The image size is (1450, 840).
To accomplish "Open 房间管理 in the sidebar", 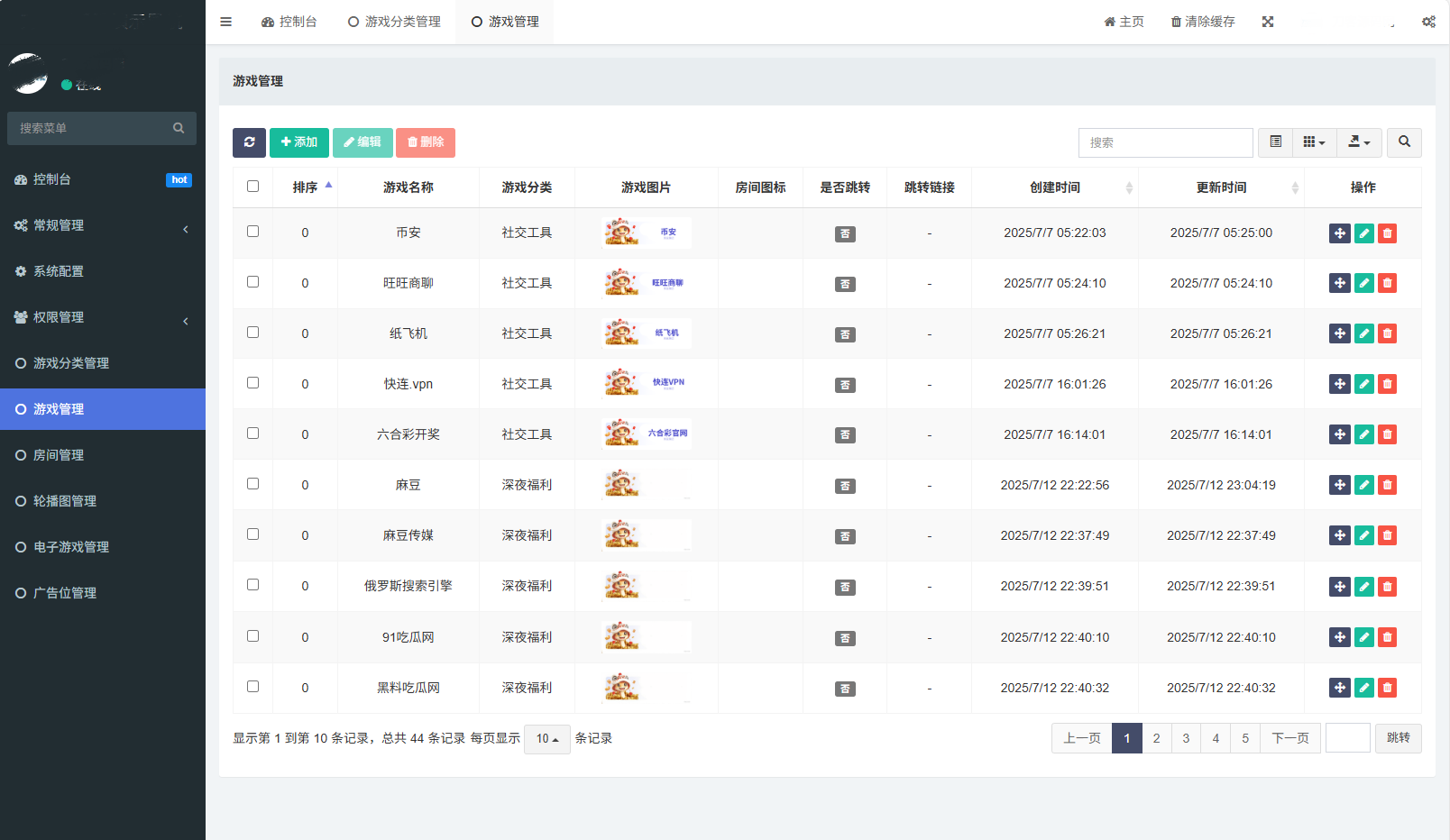I will [59, 455].
